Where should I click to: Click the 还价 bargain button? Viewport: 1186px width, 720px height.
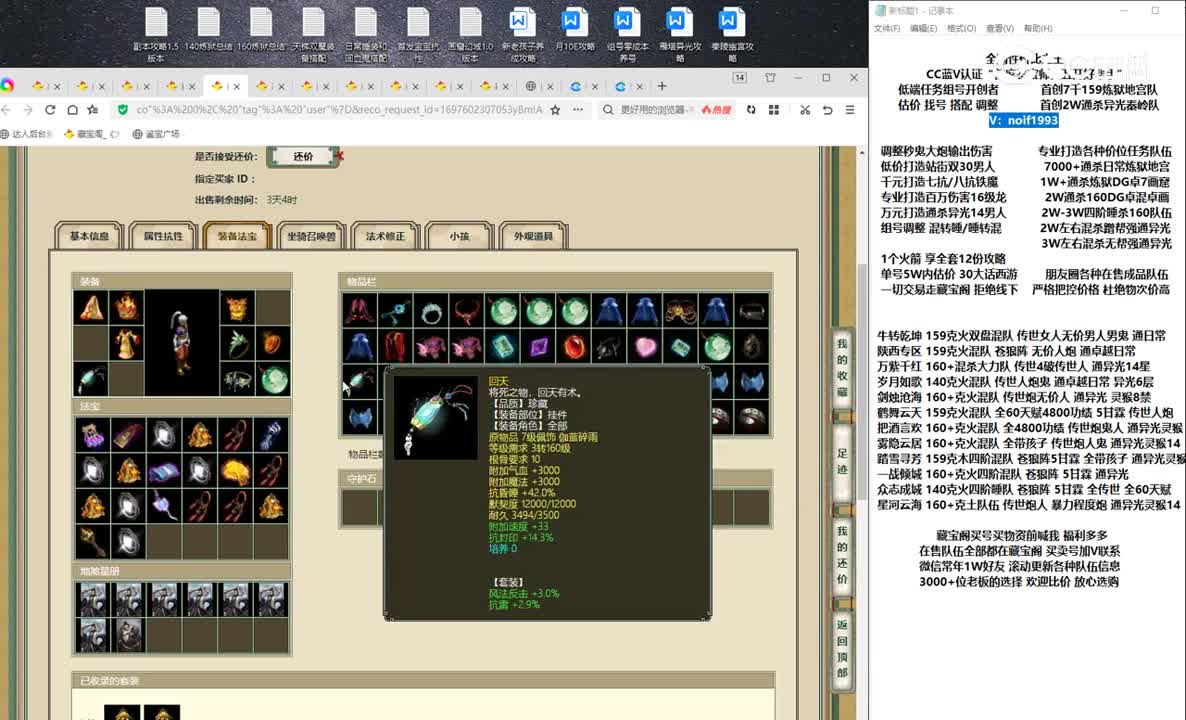(303, 157)
